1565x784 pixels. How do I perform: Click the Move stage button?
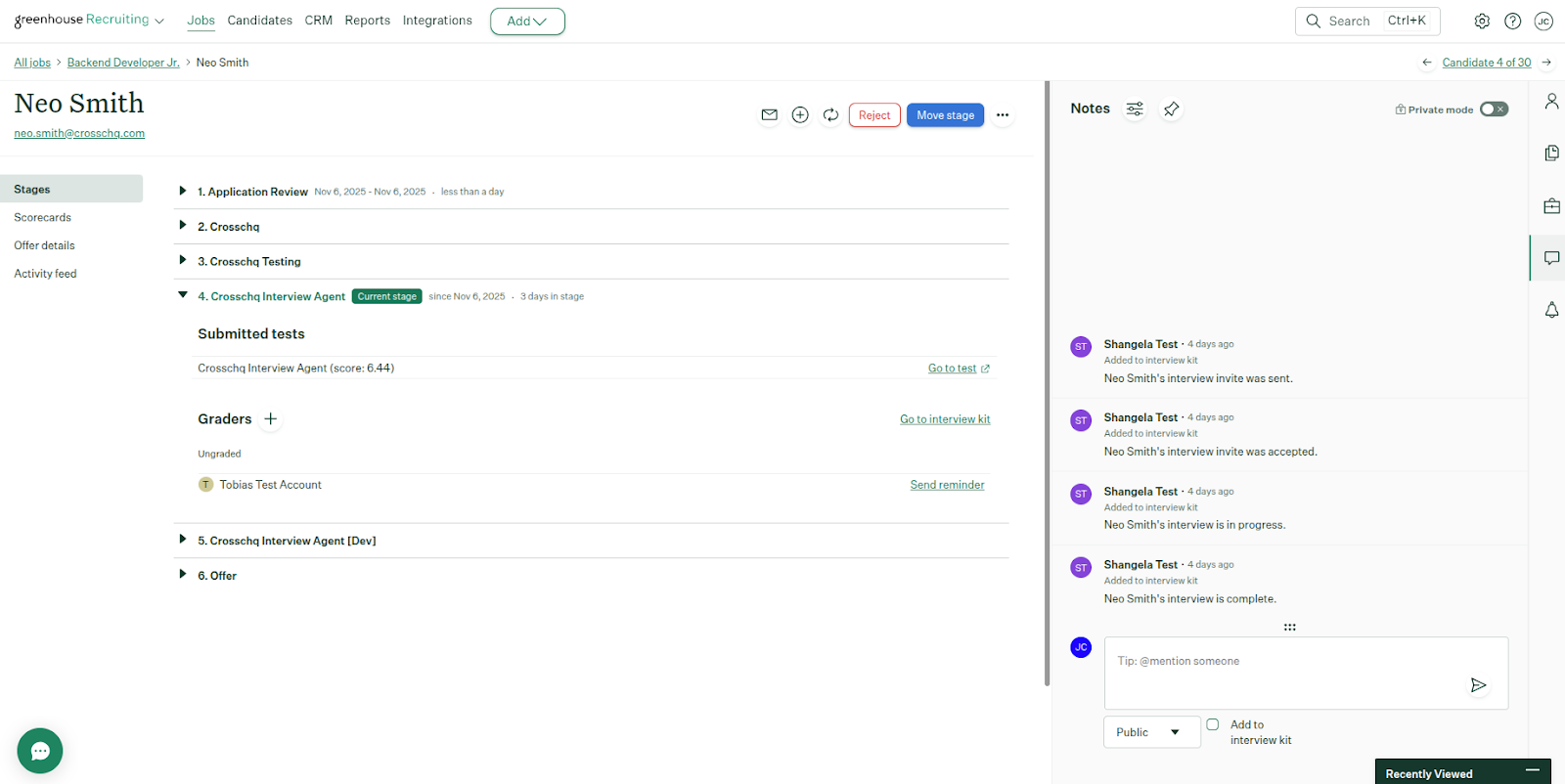(945, 115)
